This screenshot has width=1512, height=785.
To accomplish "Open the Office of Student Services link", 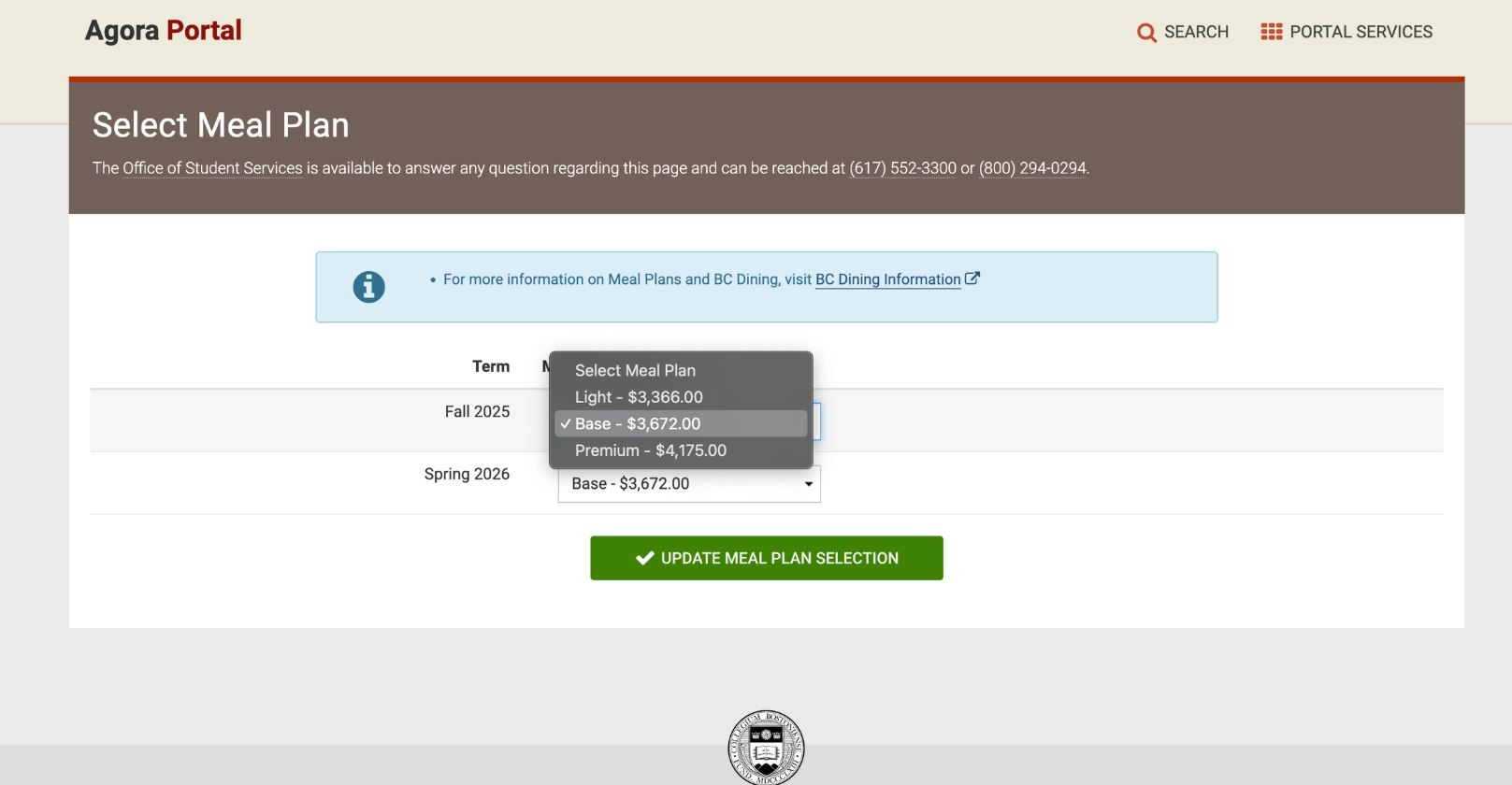I will 212,168.
